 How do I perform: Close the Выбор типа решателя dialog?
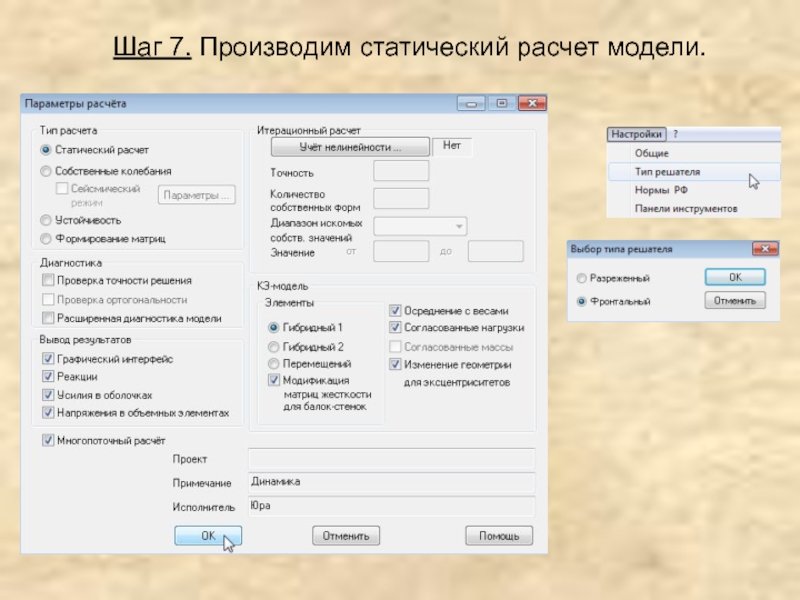coord(765,249)
